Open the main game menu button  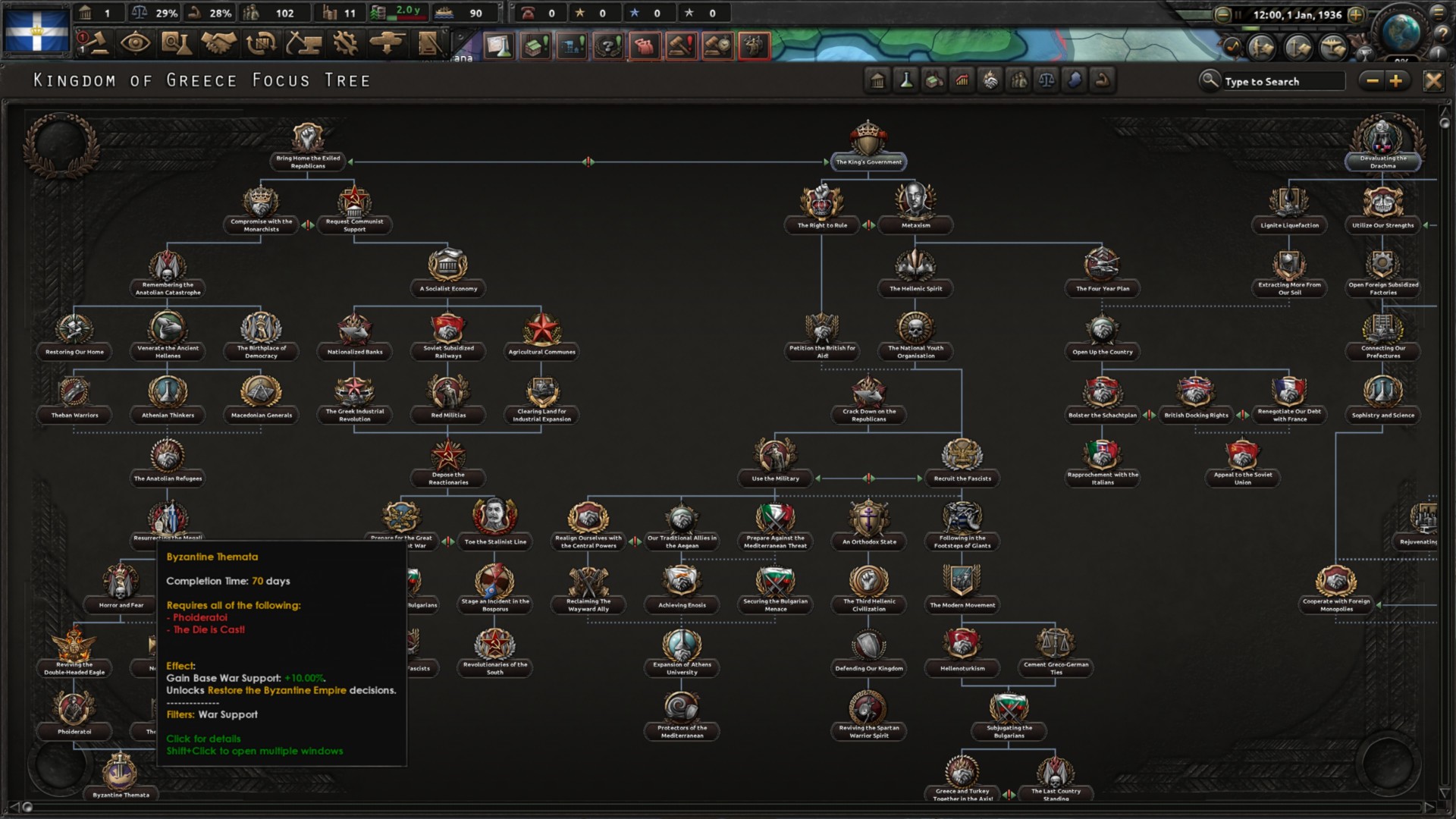click(1438, 13)
